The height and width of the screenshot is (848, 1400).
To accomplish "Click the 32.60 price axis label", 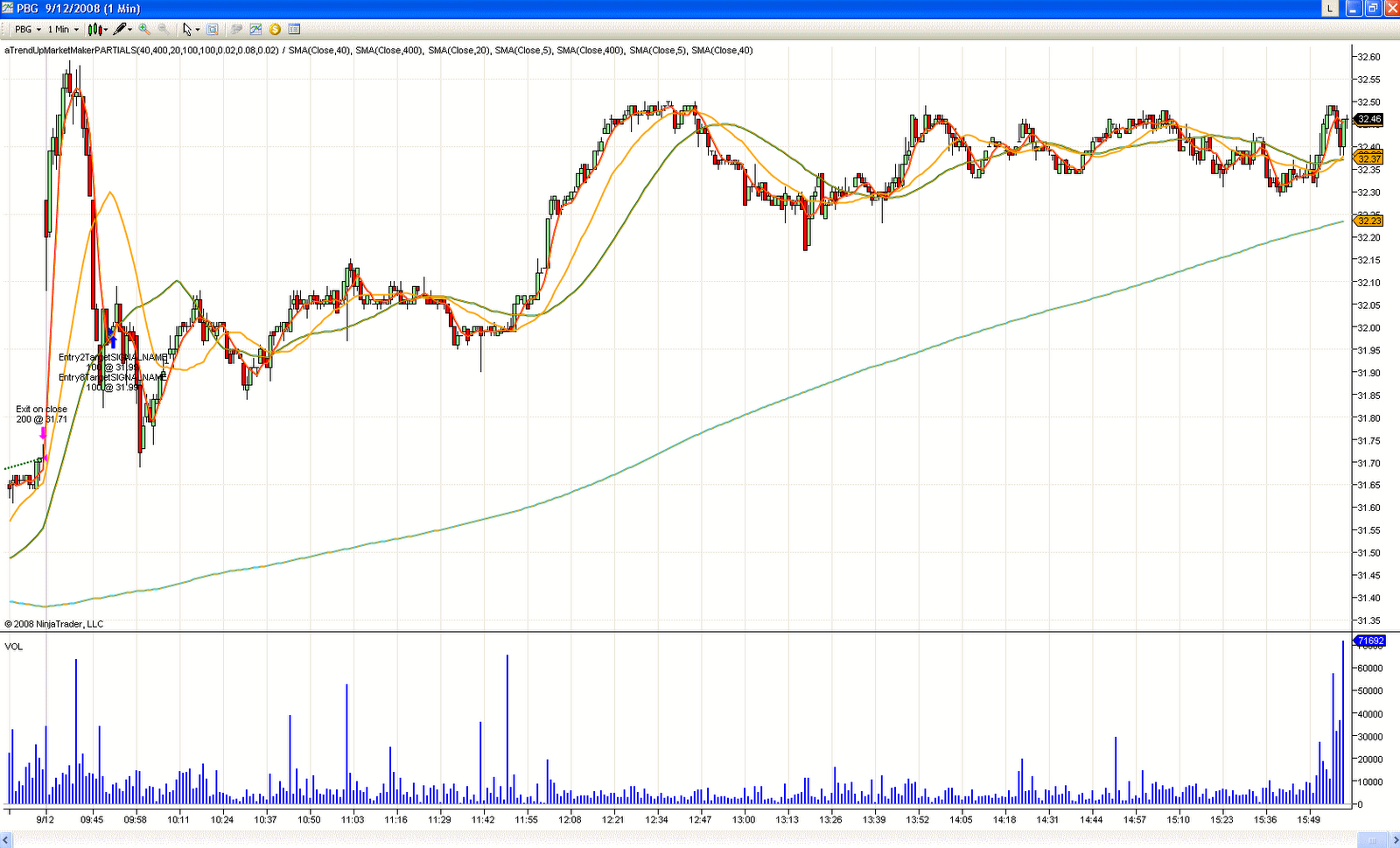I will [x=1368, y=57].
